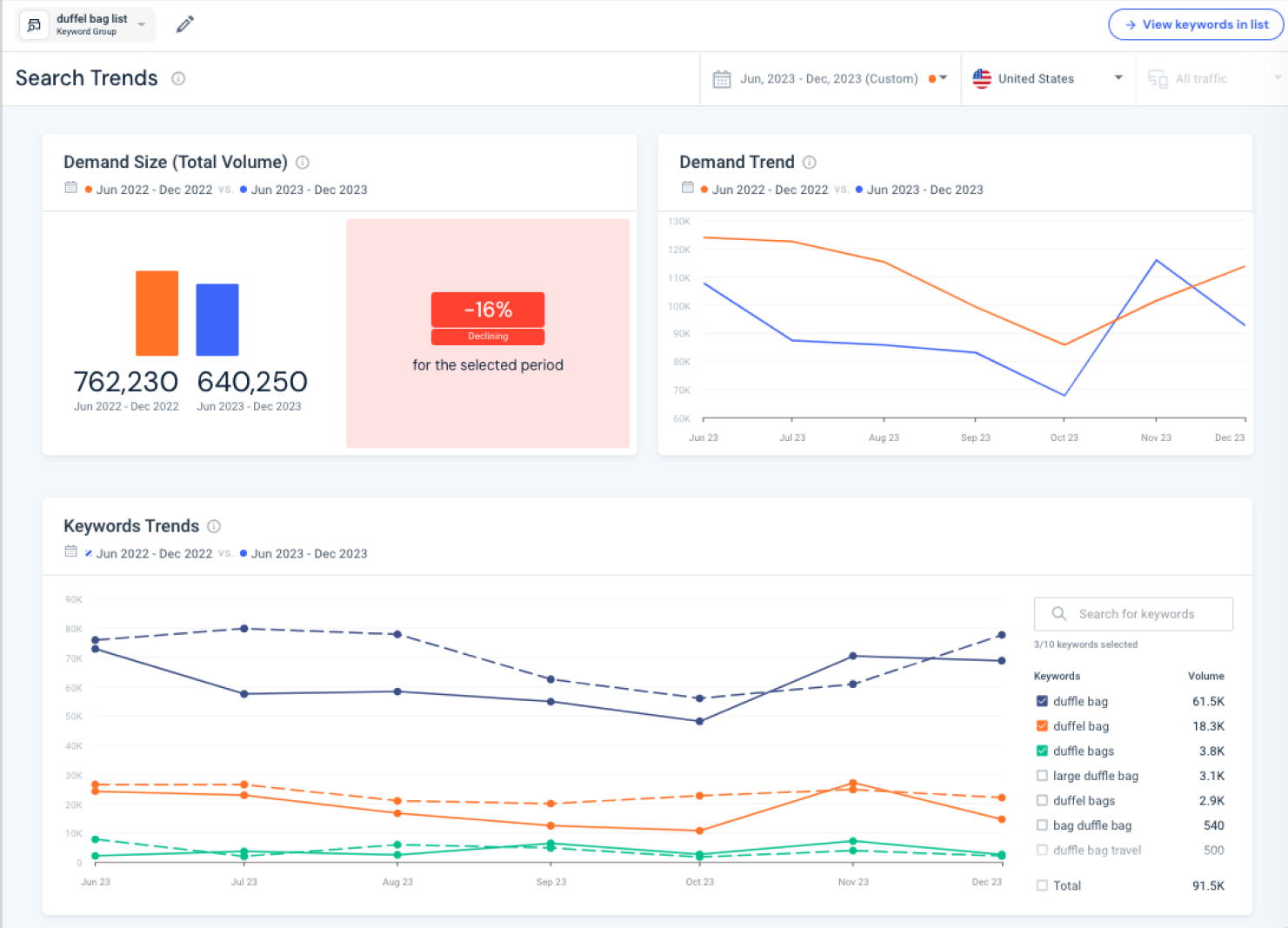Click the Search for keywords input field
Screen dimensions: 1288x928
tap(1133, 614)
